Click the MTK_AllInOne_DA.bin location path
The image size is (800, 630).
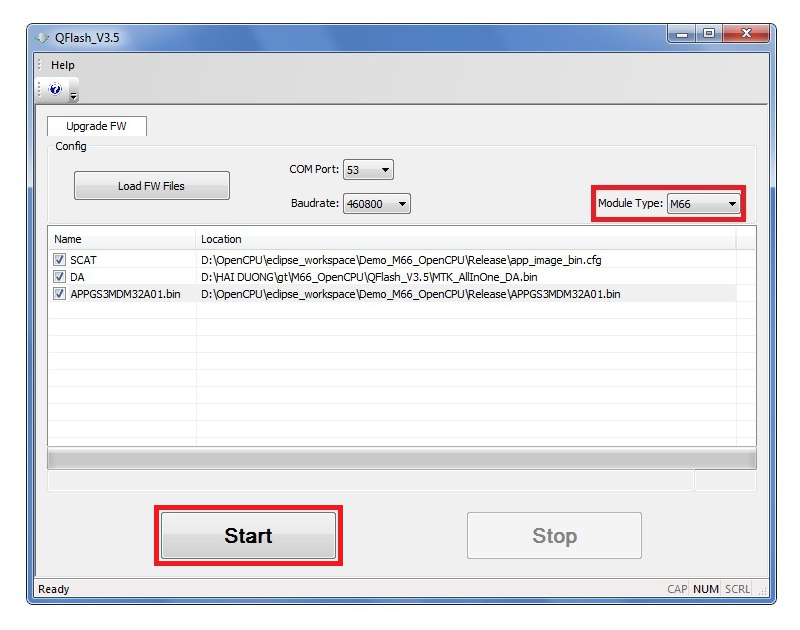[x=369, y=277]
